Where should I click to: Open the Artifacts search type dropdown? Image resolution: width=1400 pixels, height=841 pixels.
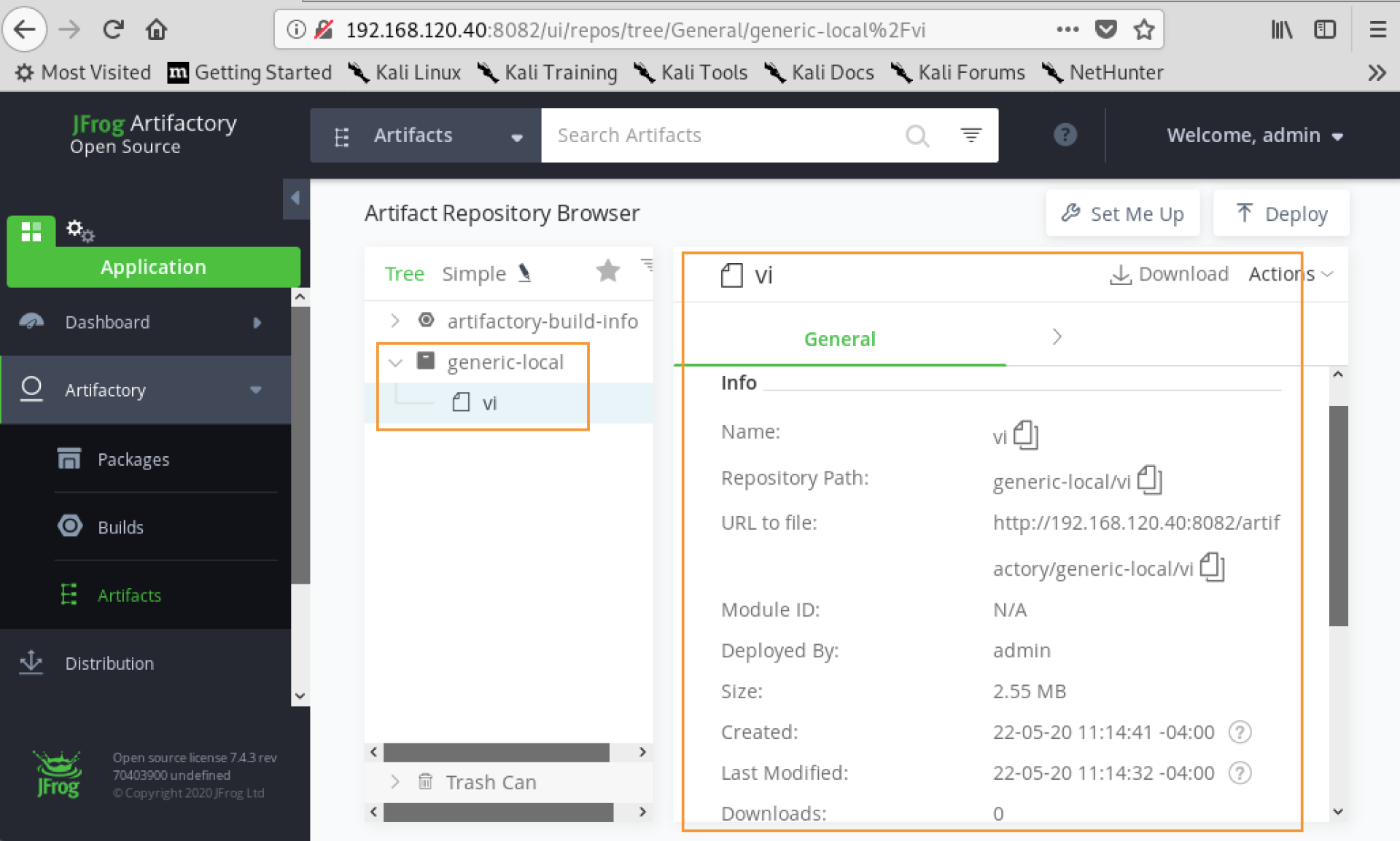click(426, 136)
